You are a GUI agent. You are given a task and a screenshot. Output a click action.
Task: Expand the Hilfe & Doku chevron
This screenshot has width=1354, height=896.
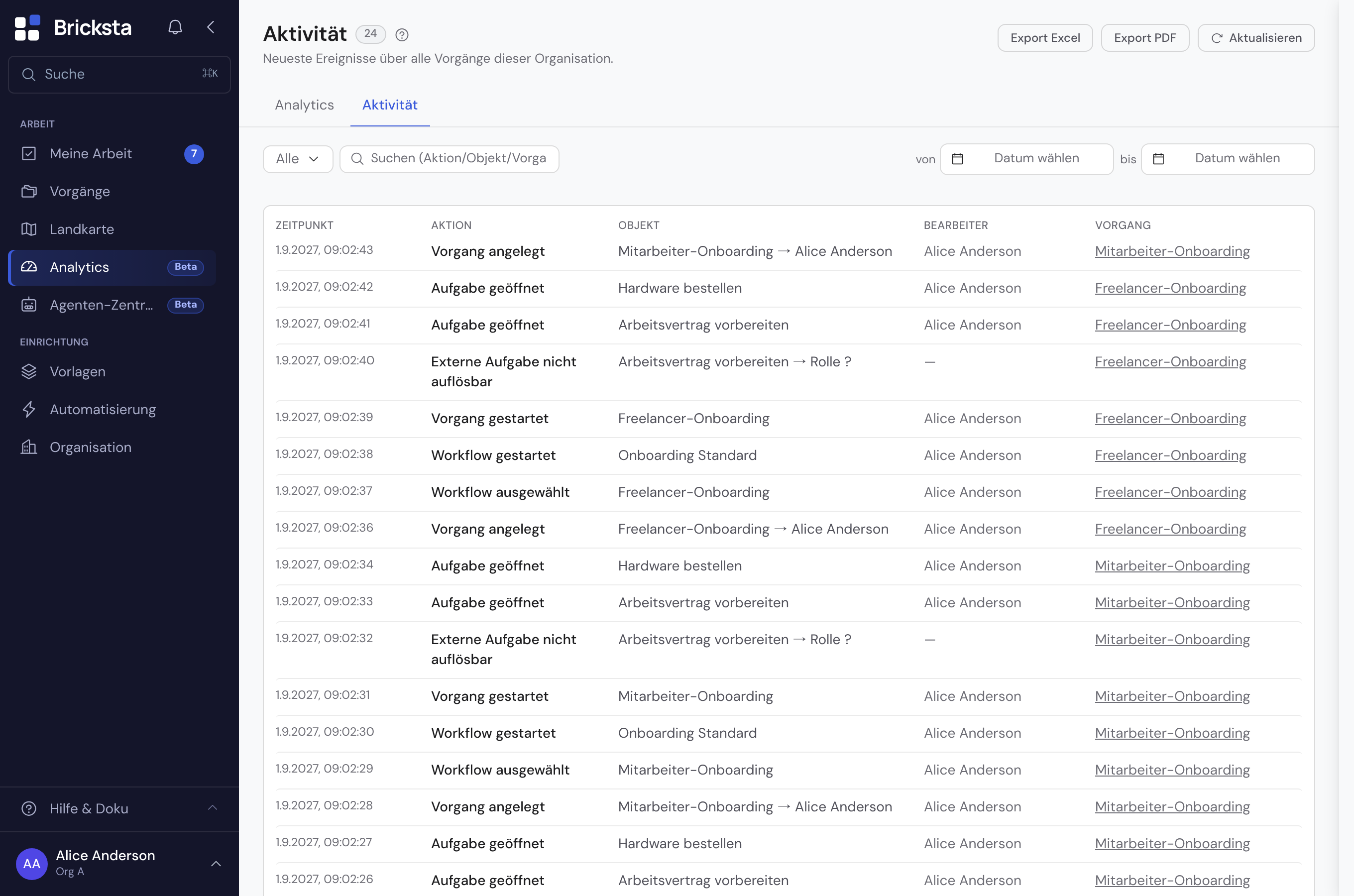(213, 807)
